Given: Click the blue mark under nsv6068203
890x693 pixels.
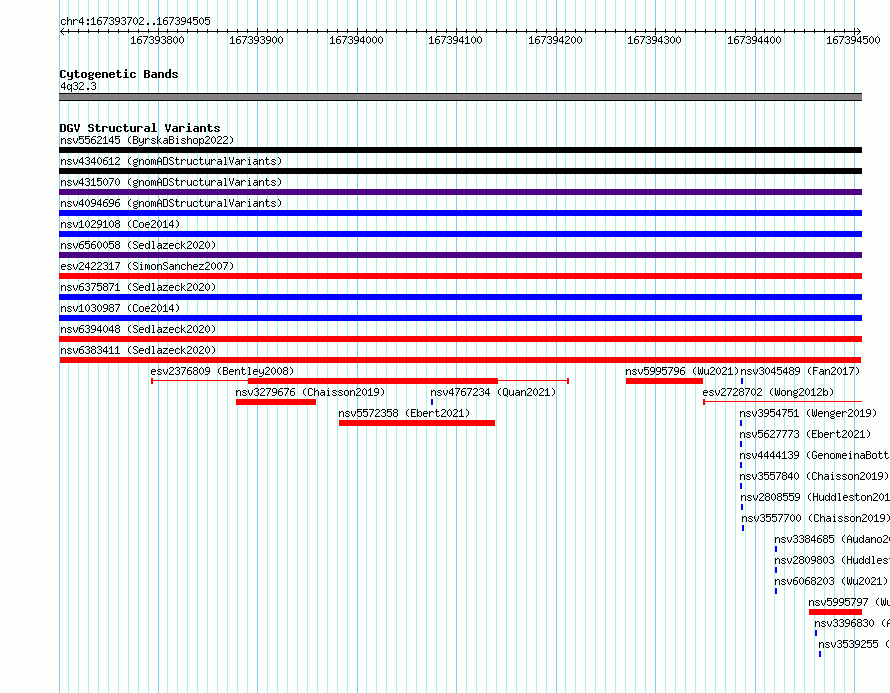Looking at the screenshot, I should point(776,591).
